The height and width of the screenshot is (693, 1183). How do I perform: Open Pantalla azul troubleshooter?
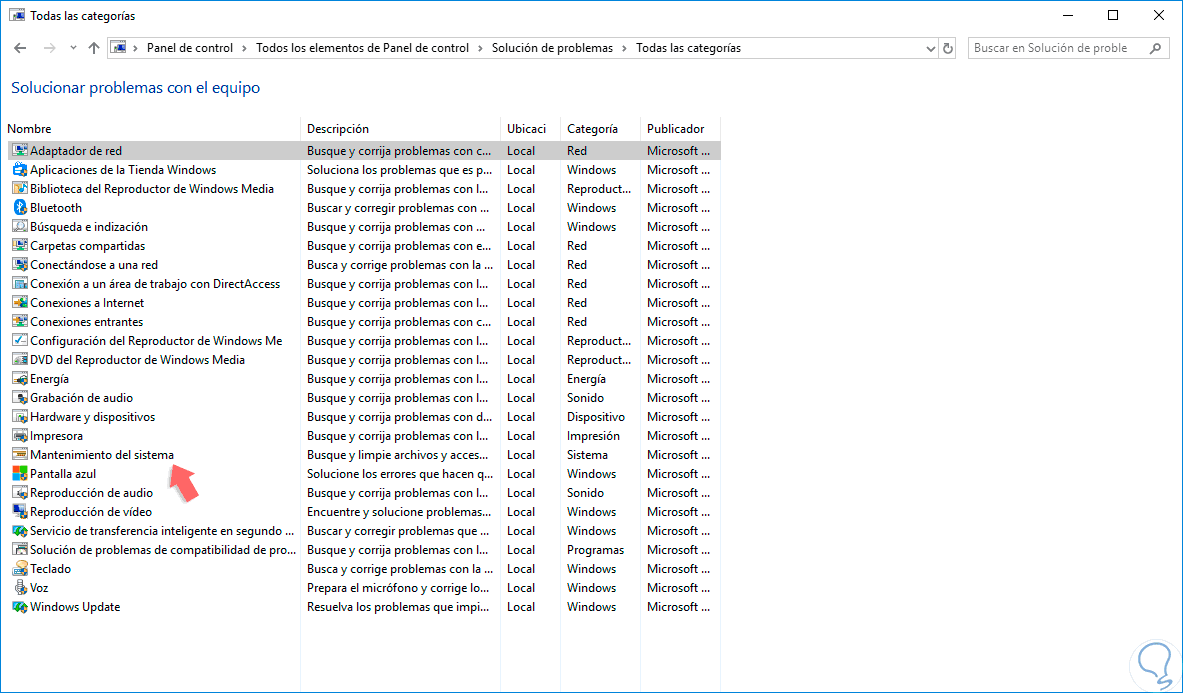point(63,474)
